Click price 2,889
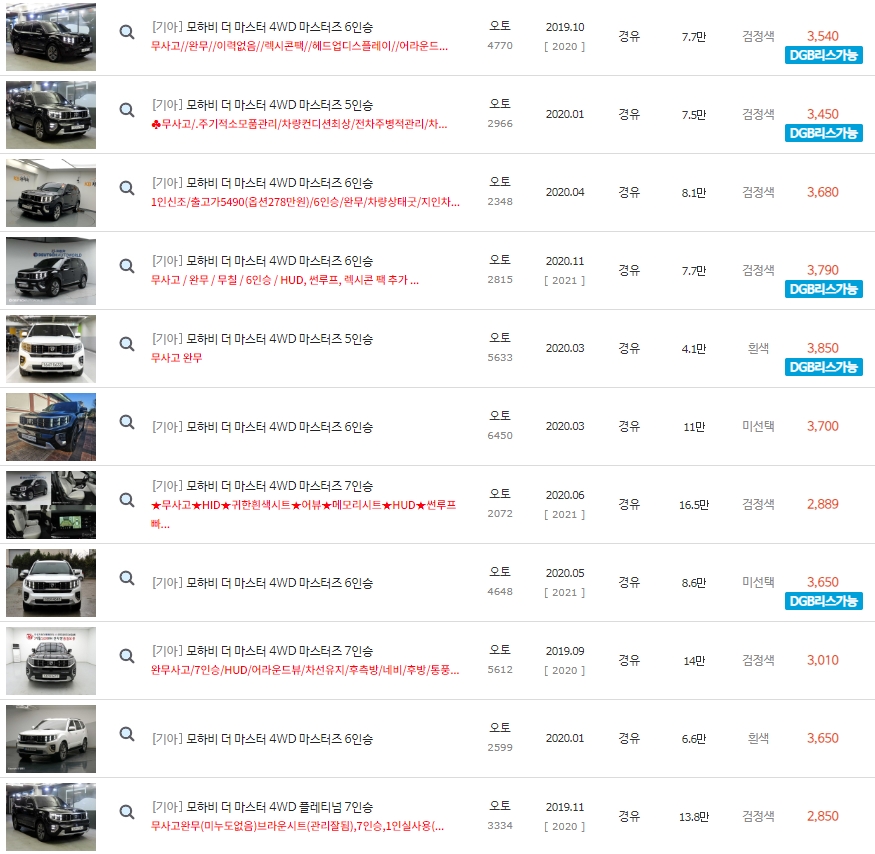 [823, 505]
